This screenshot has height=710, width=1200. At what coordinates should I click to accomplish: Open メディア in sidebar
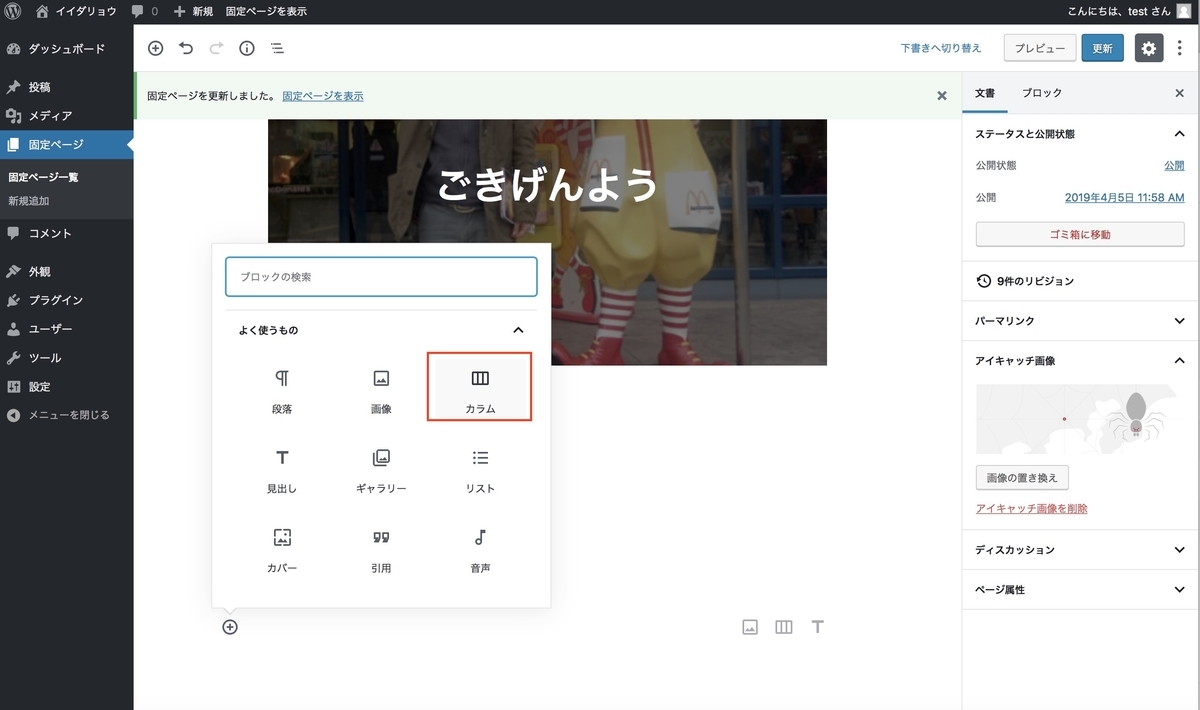coord(66,116)
